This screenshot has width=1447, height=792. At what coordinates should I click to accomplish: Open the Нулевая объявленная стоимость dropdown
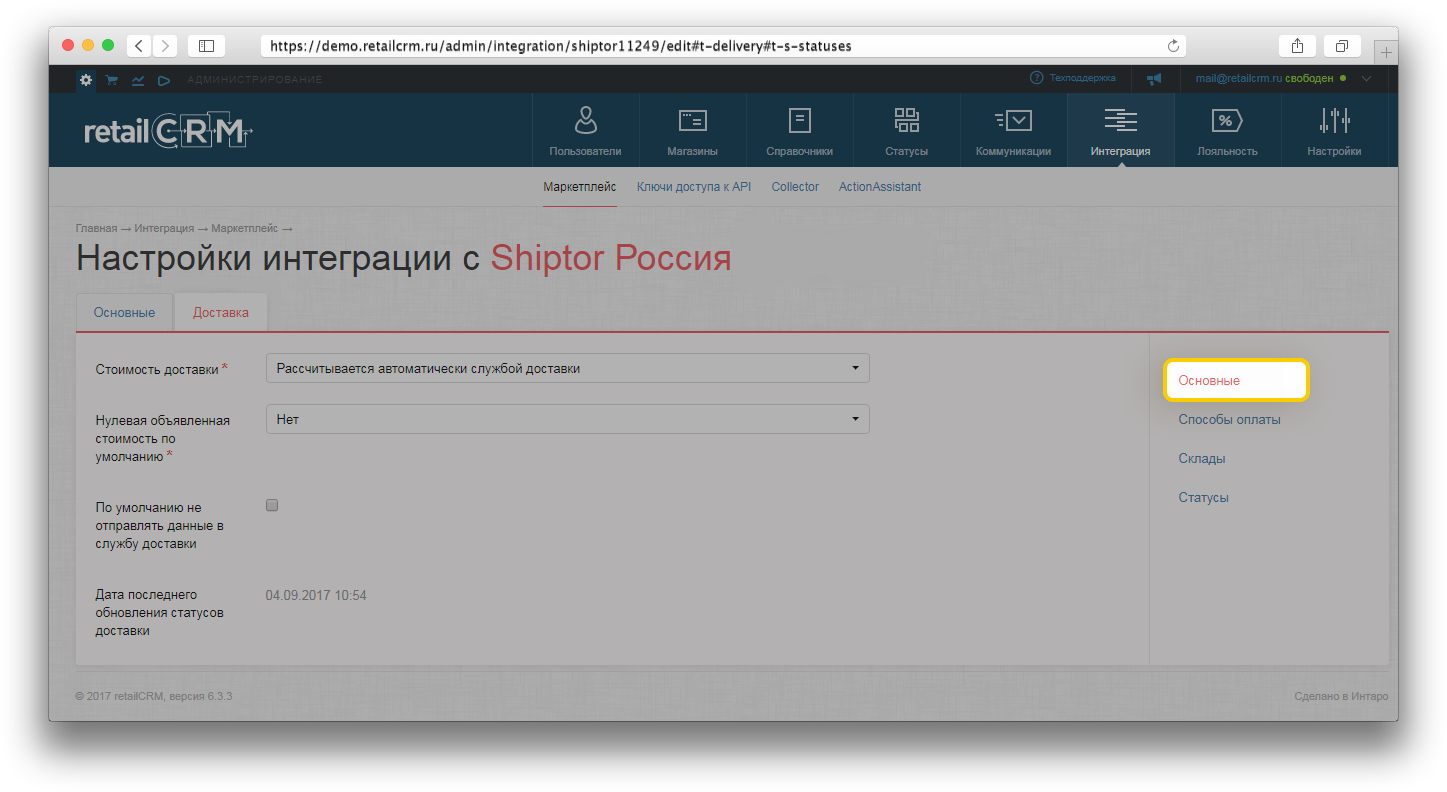coord(567,419)
